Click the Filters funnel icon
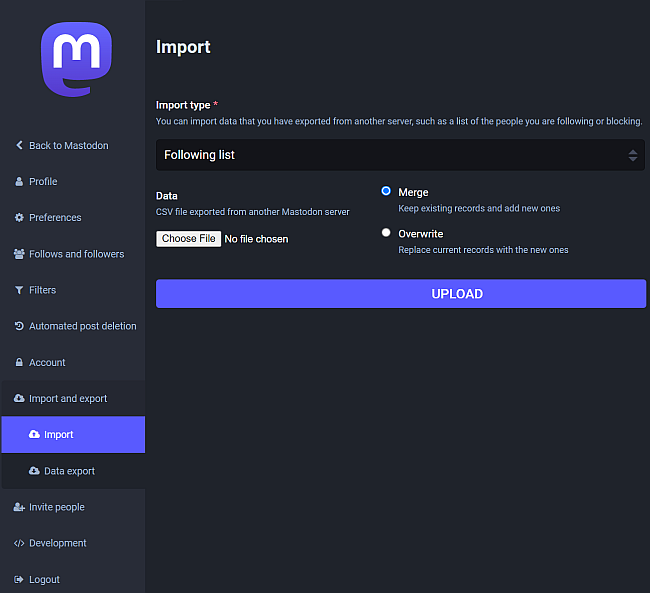 tap(19, 290)
